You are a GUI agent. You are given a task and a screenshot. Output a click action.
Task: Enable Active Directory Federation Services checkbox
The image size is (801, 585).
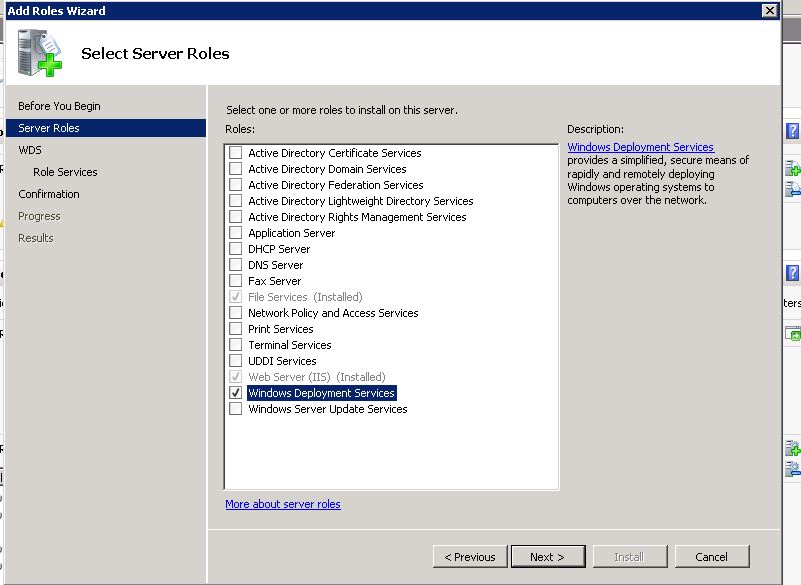pos(235,184)
